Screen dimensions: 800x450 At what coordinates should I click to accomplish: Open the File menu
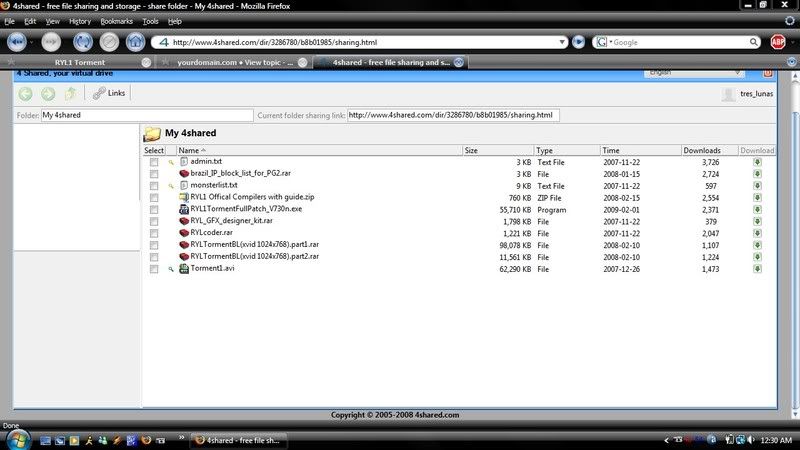(9, 21)
